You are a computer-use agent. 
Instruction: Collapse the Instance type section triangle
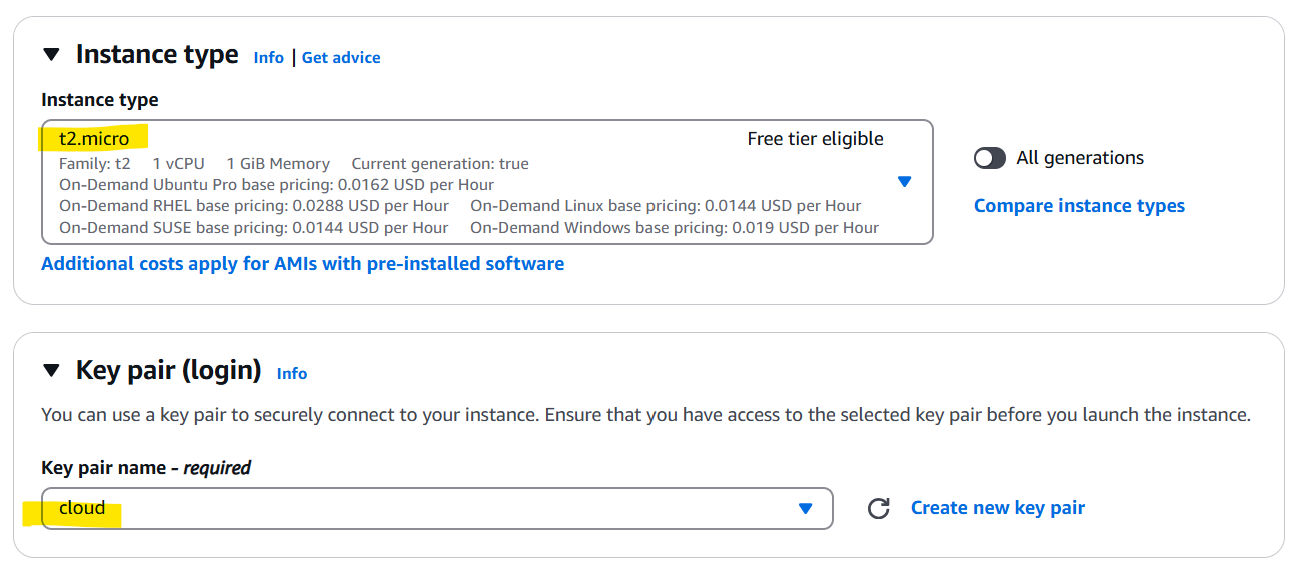(52, 55)
